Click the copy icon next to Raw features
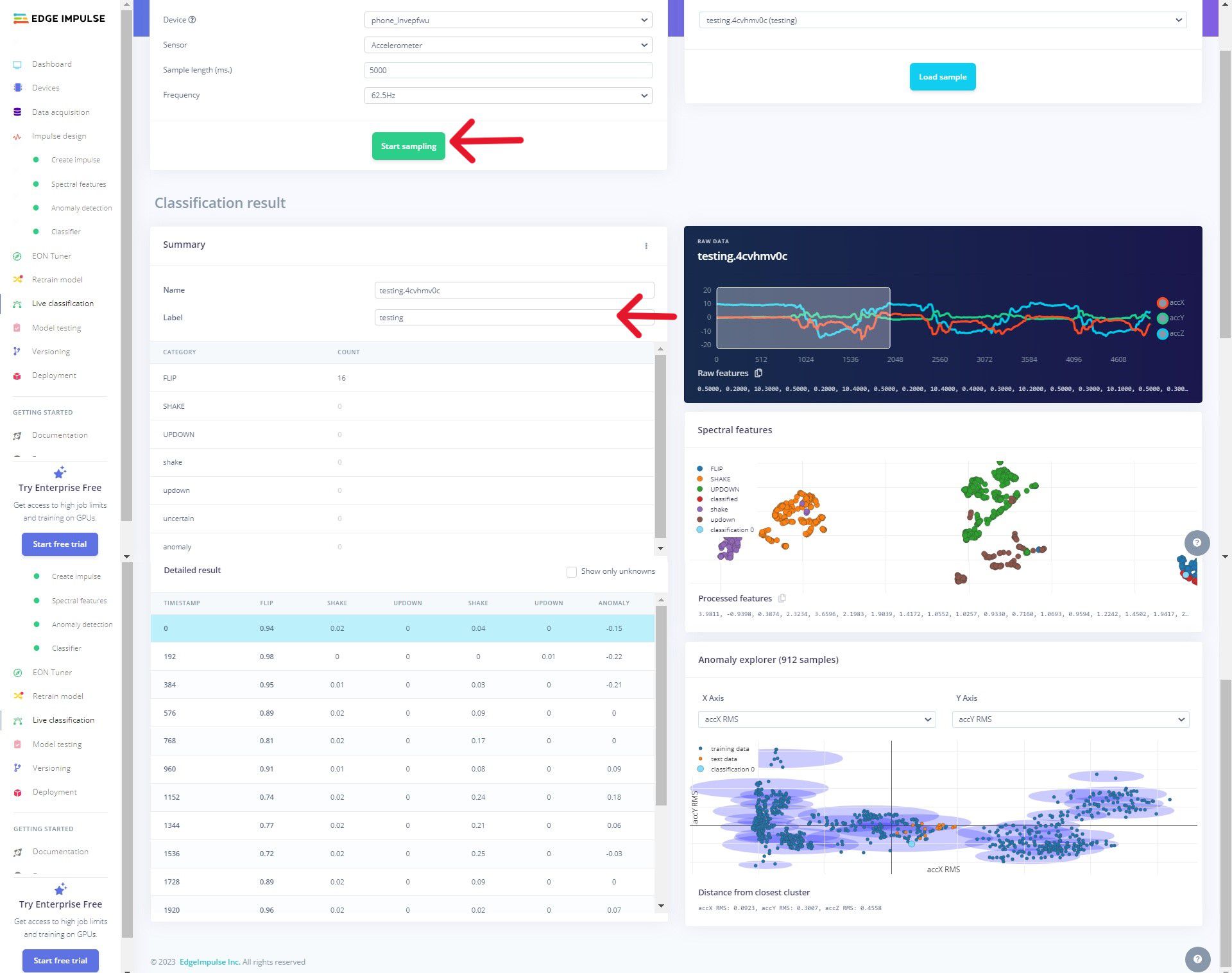Image resolution: width=1232 pixels, height=973 pixels. tap(758, 373)
